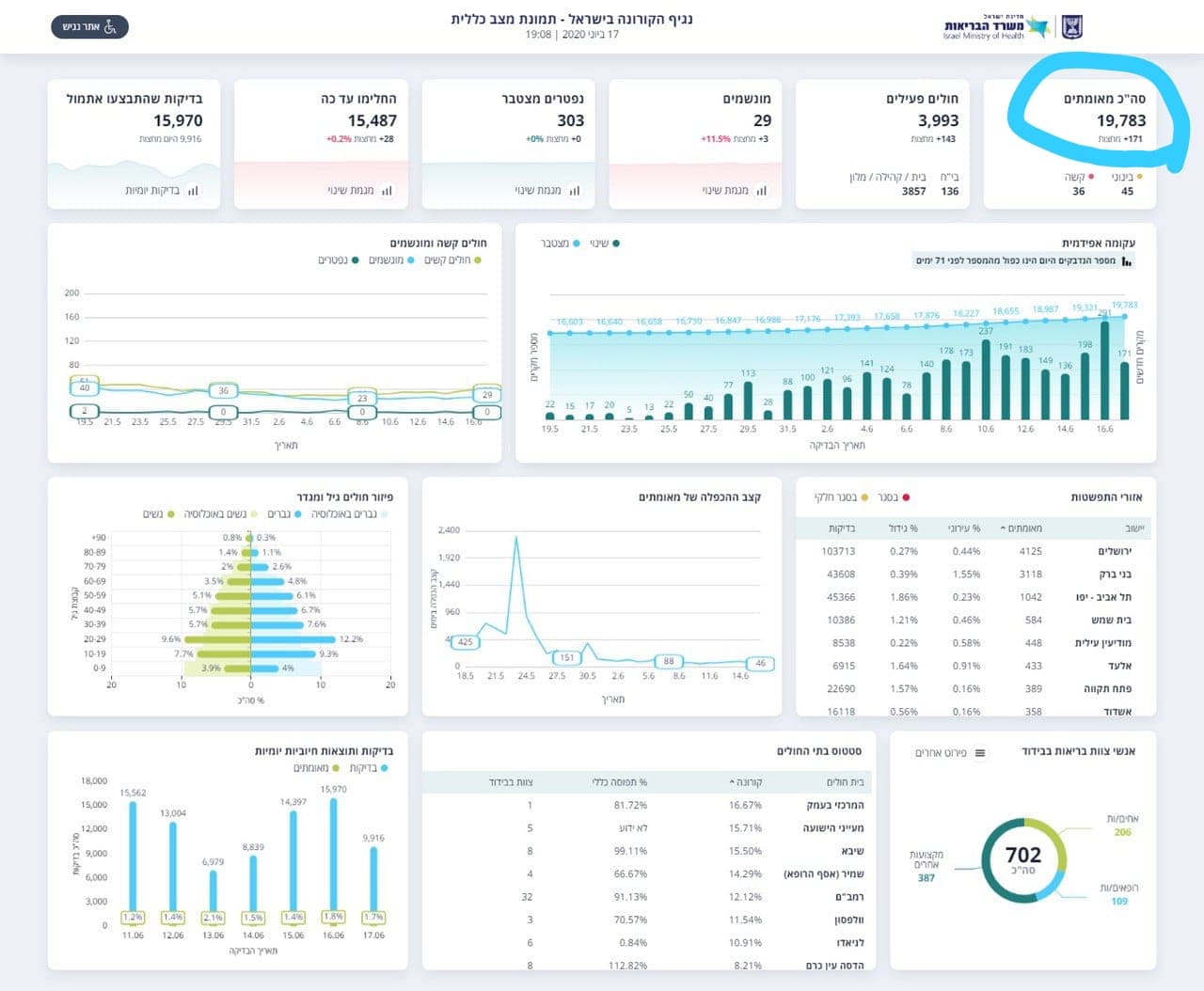Toggle the שינוי legend series in epidemic curve
Viewport: 1204px width, 991px height.
tap(605, 244)
